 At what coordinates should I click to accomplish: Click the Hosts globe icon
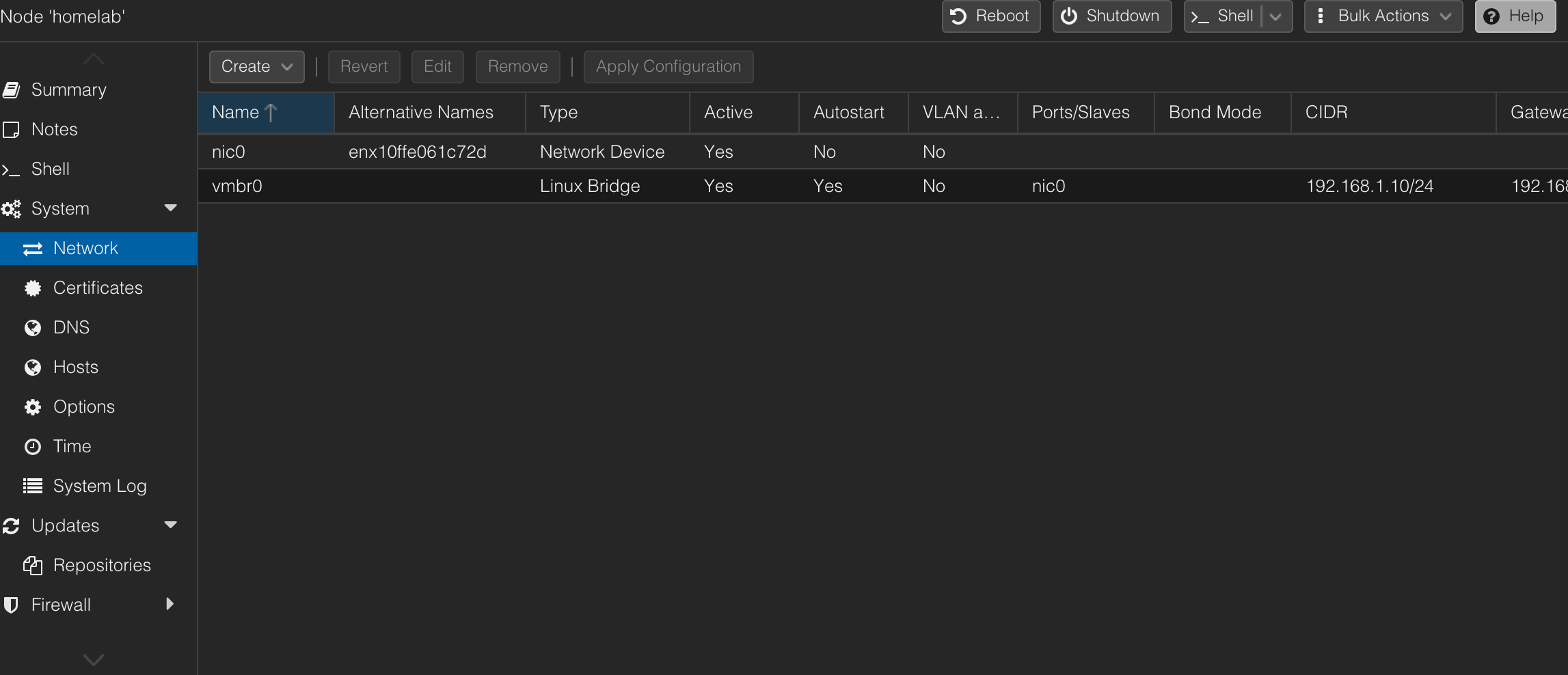pos(33,368)
